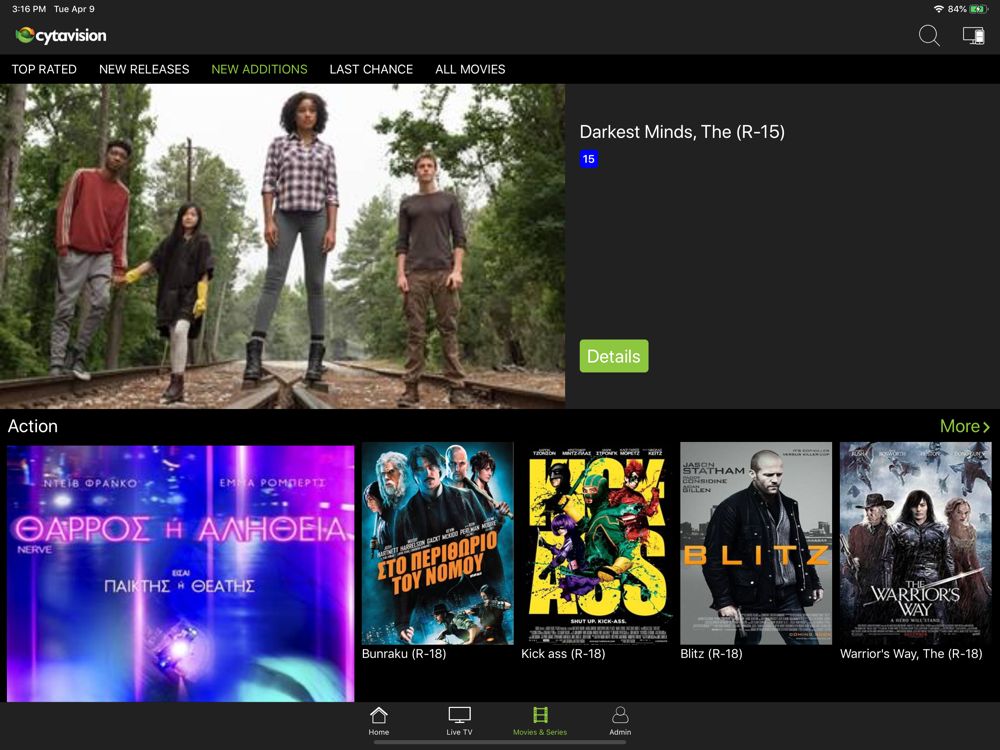Screen dimensions: 1000x750
Task: Tap the screen cast devices icon
Action: pyautogui.click(x=973, y=36)
